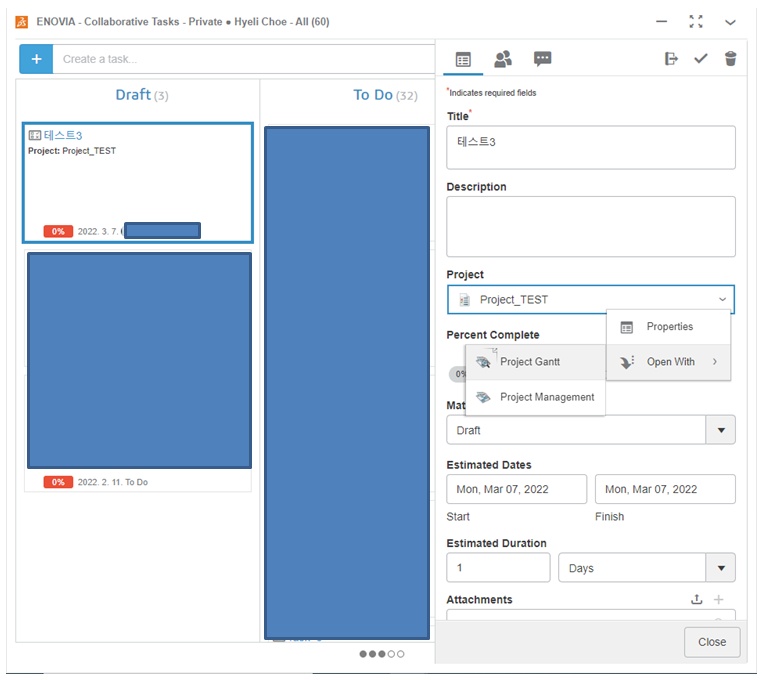
Task: Open the assignees people tab icon
Action: click(503, 59)
